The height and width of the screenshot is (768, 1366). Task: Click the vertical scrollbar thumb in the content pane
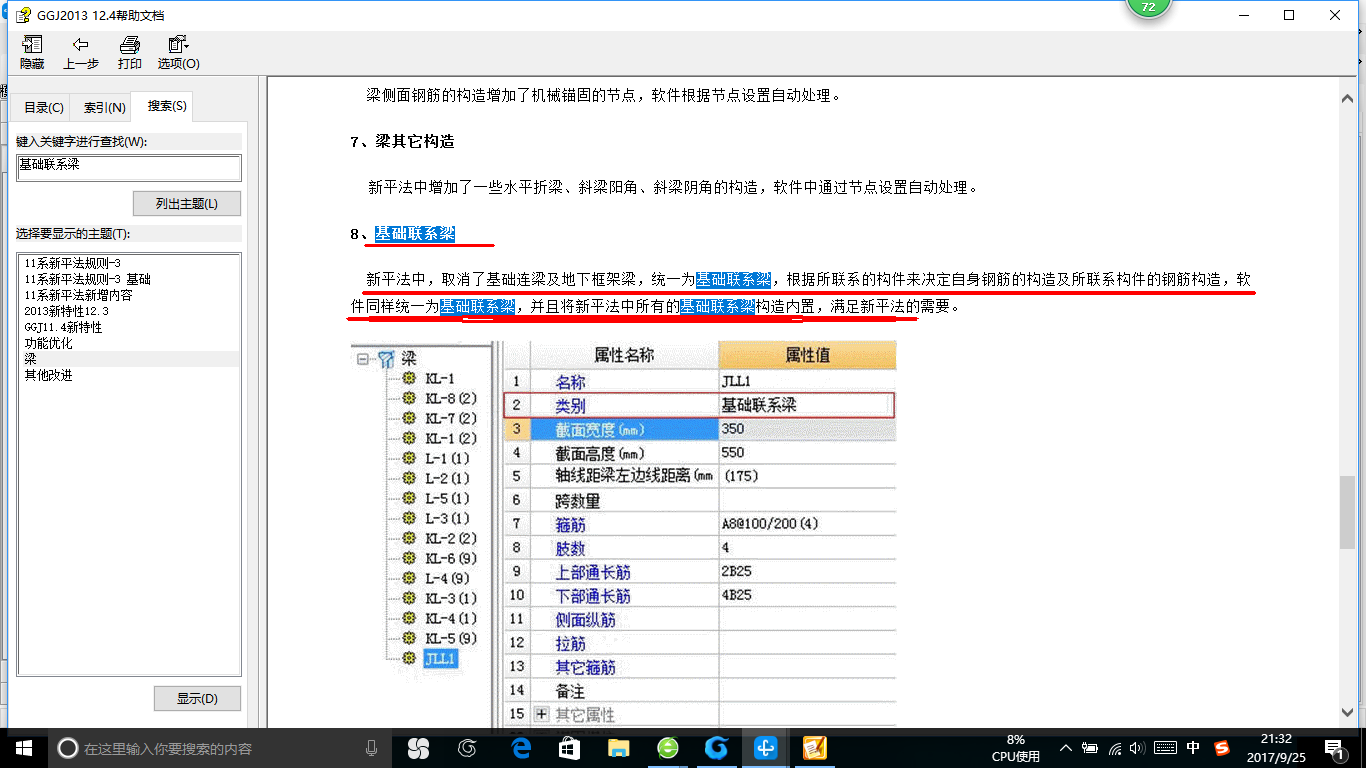(x=1349, y=512)
